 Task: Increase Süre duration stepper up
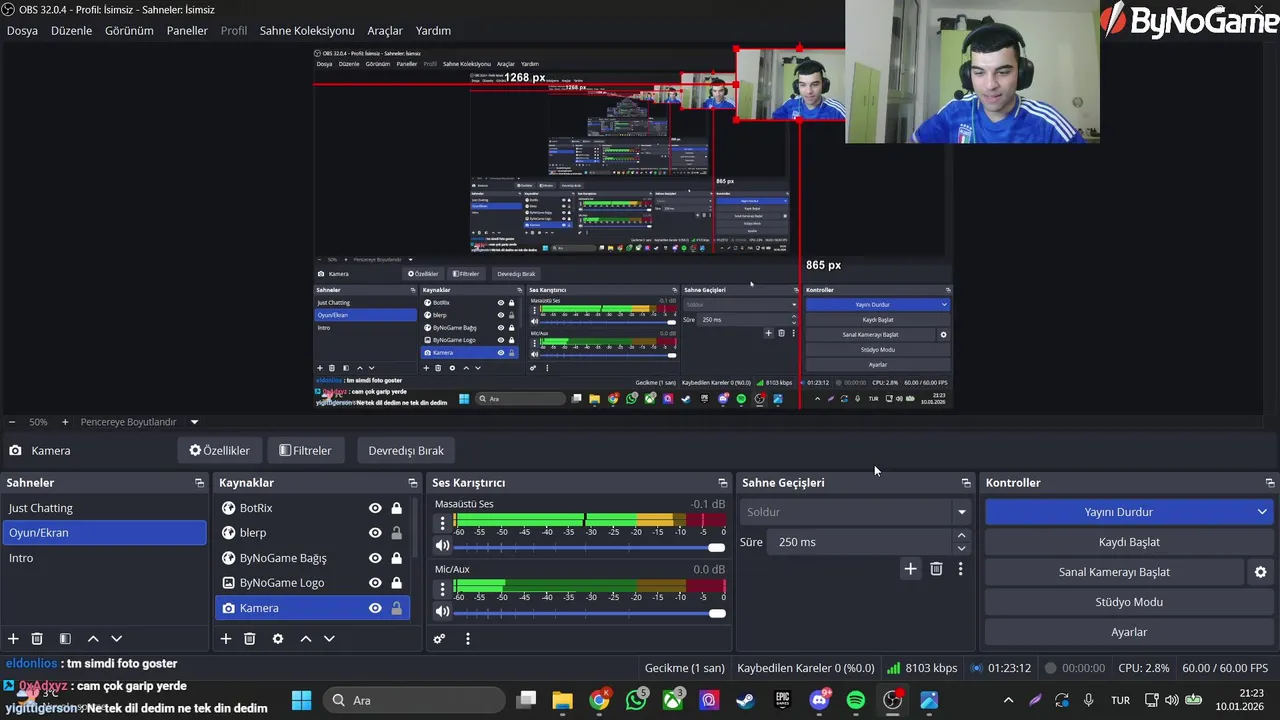(x=961, y=536)
